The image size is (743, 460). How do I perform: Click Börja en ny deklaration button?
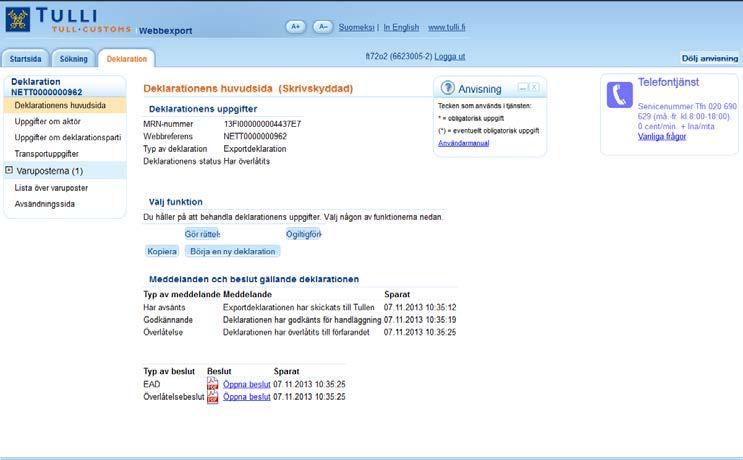coord(233,251)
